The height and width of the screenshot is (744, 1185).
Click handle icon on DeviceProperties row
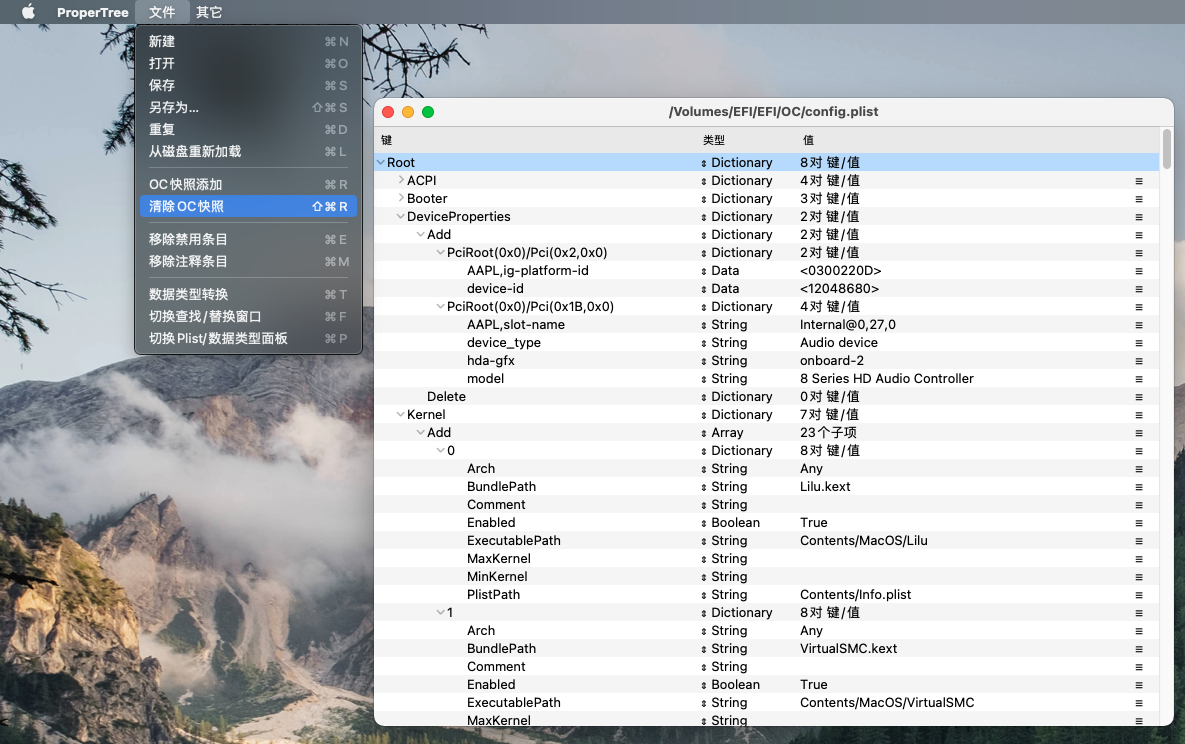(x=1139, y=217)
